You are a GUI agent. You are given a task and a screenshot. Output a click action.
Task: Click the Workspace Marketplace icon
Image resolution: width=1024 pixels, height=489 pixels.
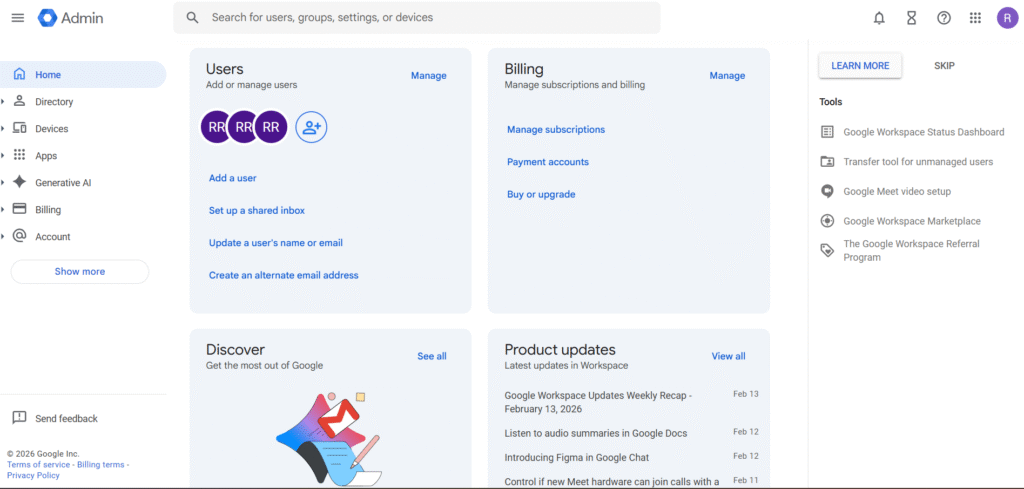pyautogui.click(x=827, y=221)
